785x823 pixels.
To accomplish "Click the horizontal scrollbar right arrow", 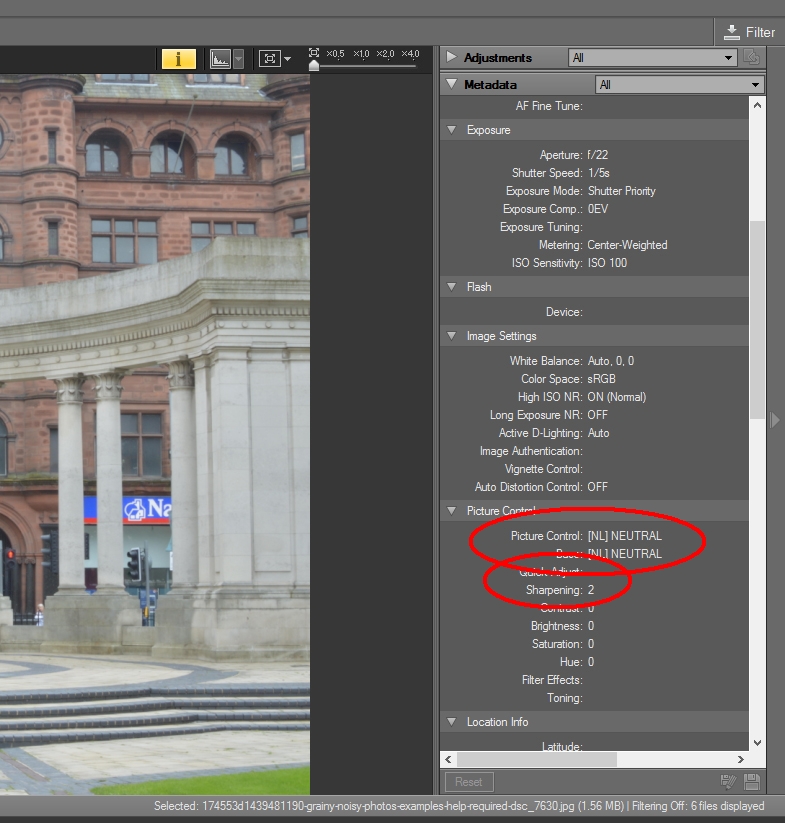I will click(x=739, y=760).
